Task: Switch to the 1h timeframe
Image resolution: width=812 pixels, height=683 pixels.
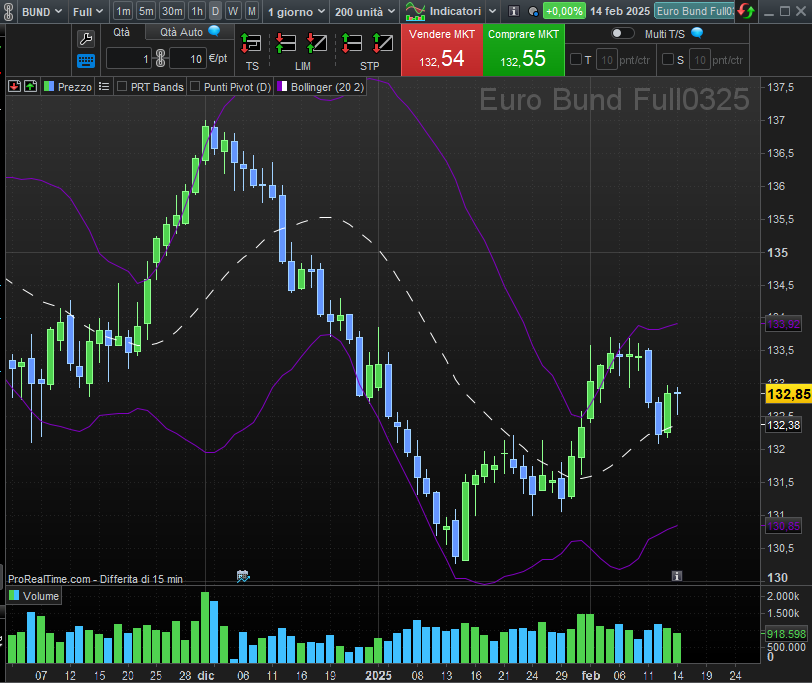Action: coord(197,11)
